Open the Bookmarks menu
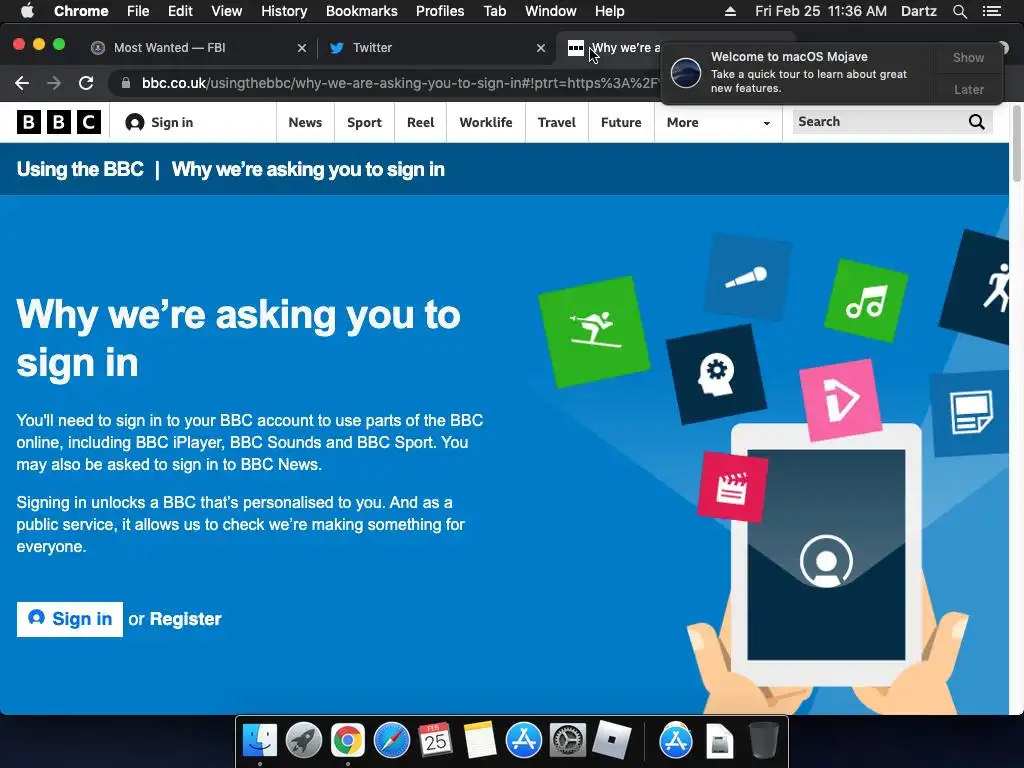This screenshot has height=768, width=1024. (362, 11)
